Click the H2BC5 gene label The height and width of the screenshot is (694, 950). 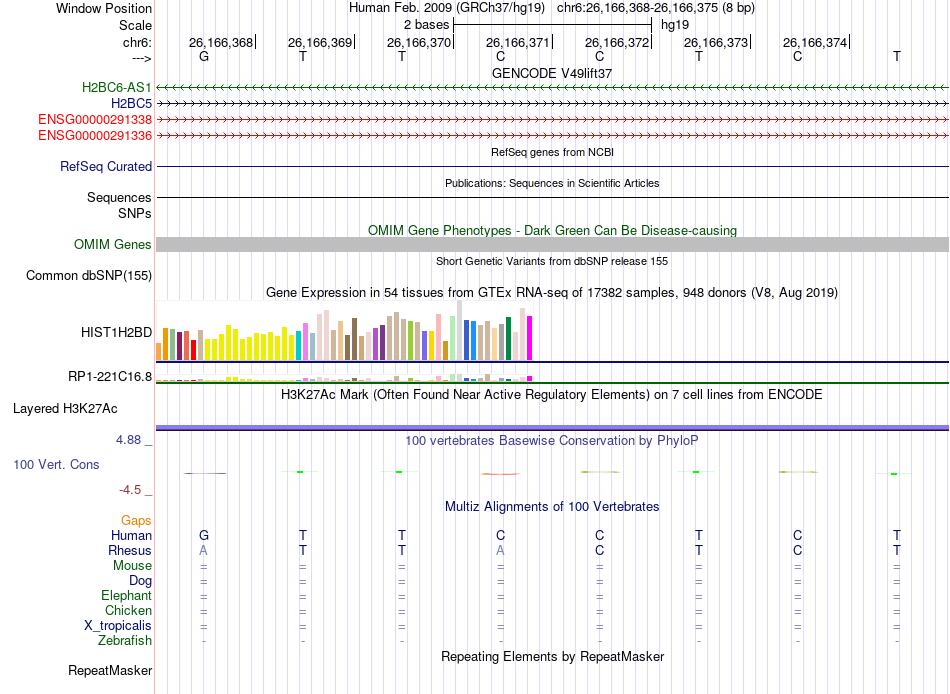click(131, 104)
